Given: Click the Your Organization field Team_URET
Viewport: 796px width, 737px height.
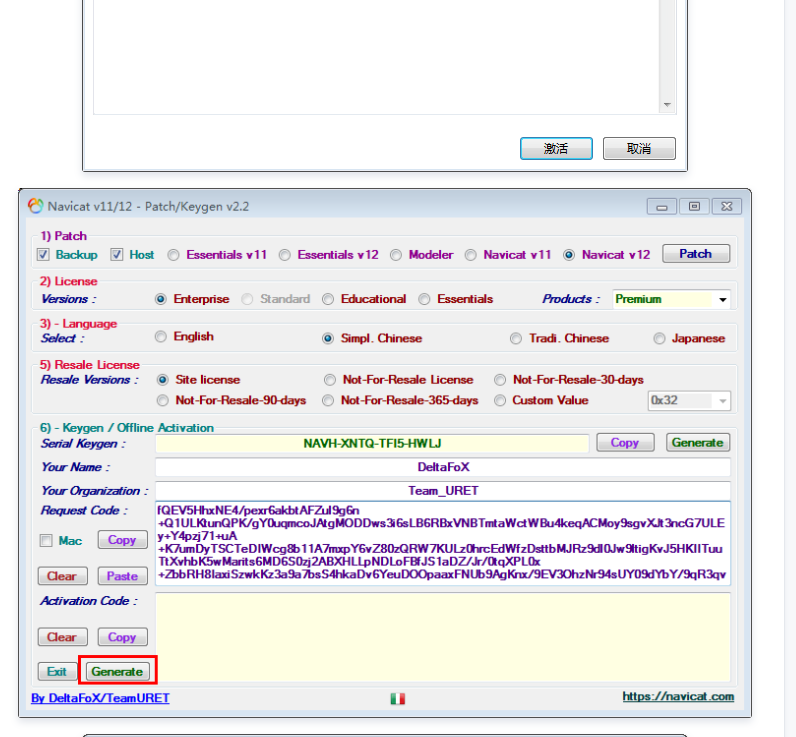Looking at the screenshot, I should pyautogui.click(x=443, y=491).
